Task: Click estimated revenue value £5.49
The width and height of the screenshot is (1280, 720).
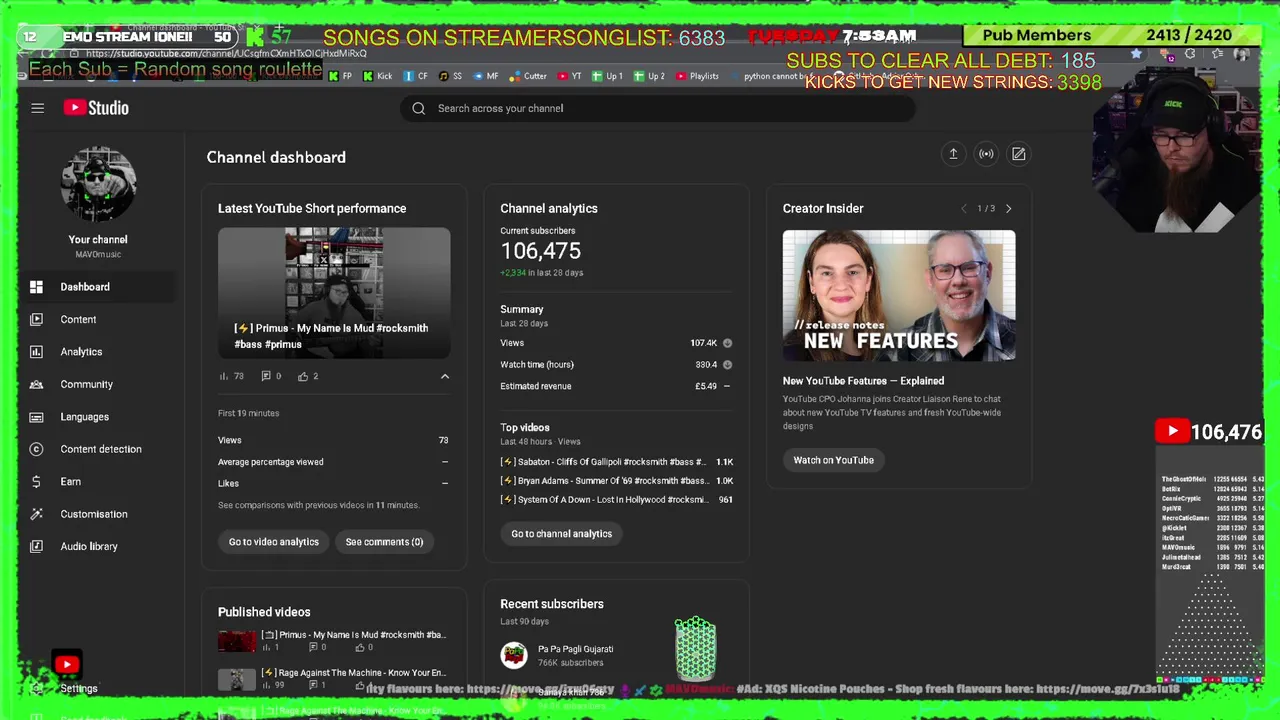Action: [x=705, y=386]
